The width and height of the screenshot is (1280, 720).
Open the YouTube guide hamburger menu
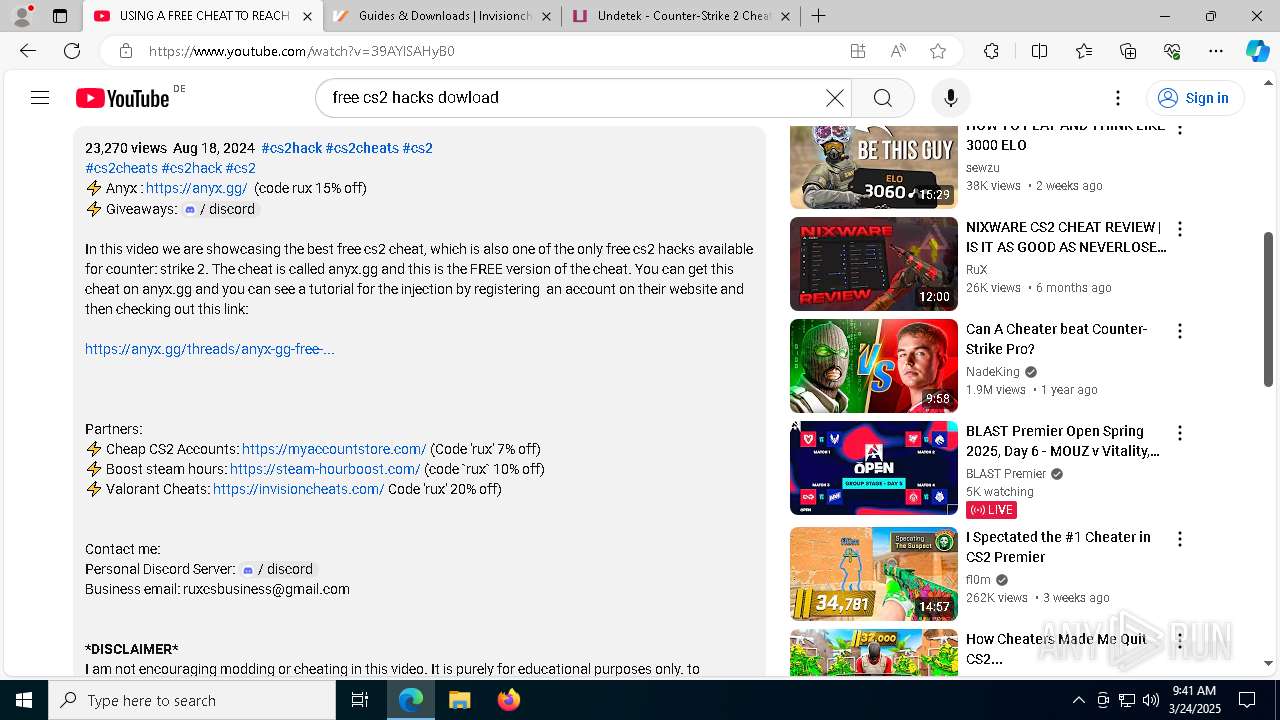40,97
